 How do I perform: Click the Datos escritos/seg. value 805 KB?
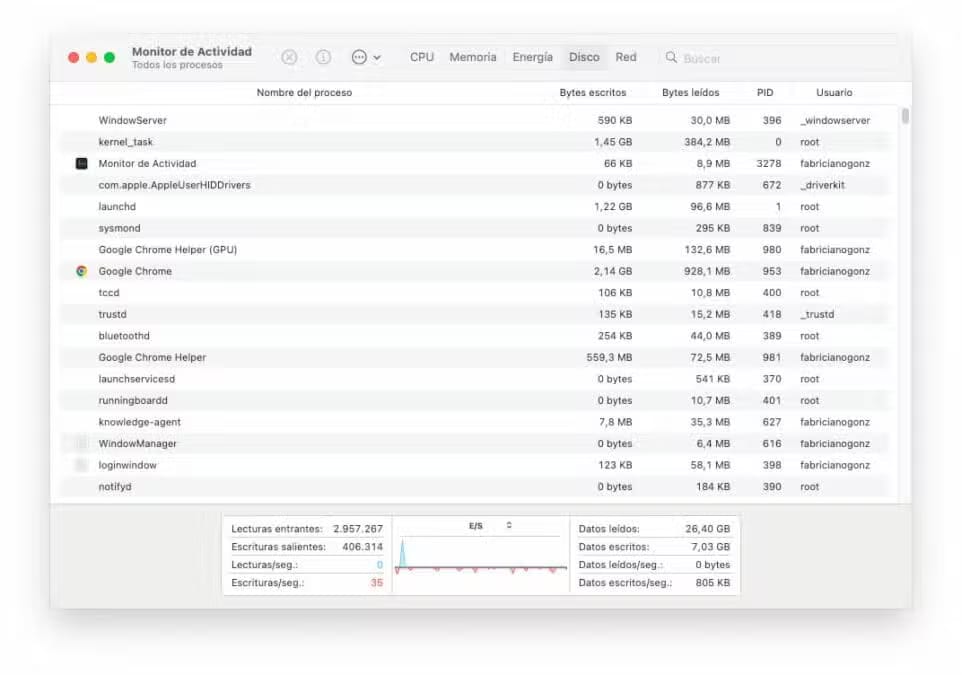point(713,582)
